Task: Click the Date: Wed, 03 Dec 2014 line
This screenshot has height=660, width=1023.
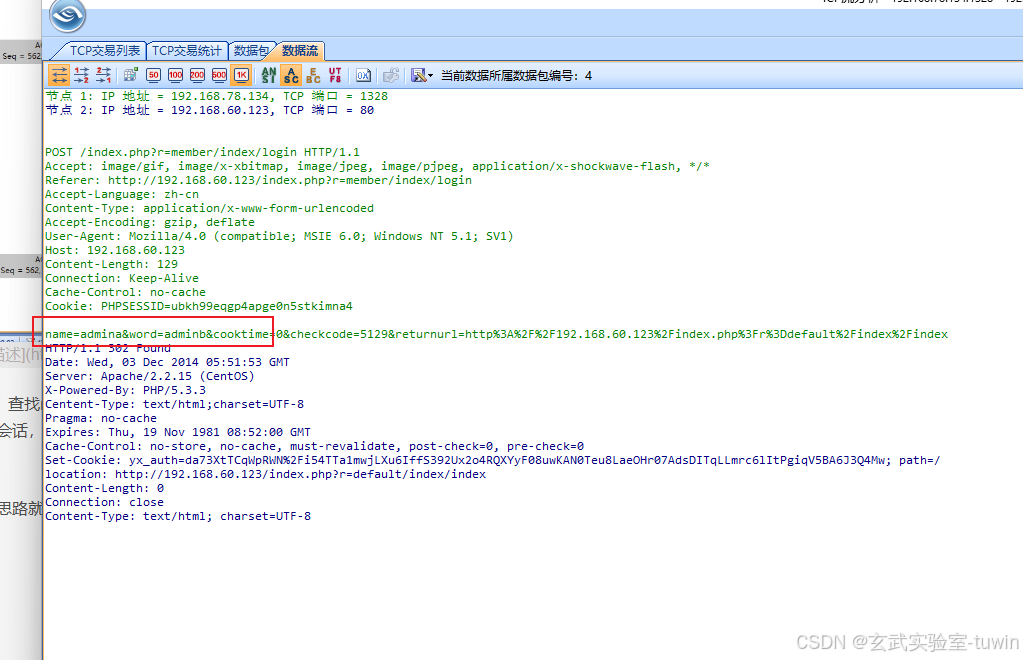Action: pos(167,362)
